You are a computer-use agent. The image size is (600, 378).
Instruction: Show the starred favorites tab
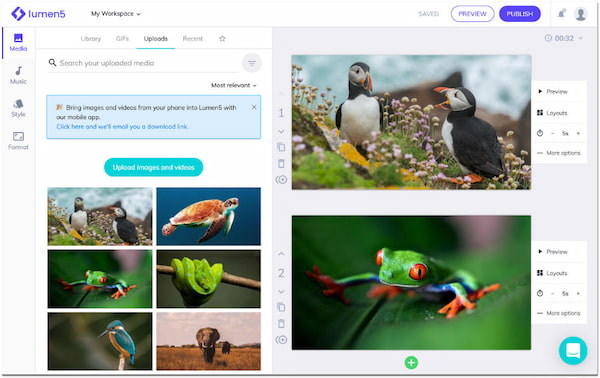pyautogui.click(x=222, y=39)
